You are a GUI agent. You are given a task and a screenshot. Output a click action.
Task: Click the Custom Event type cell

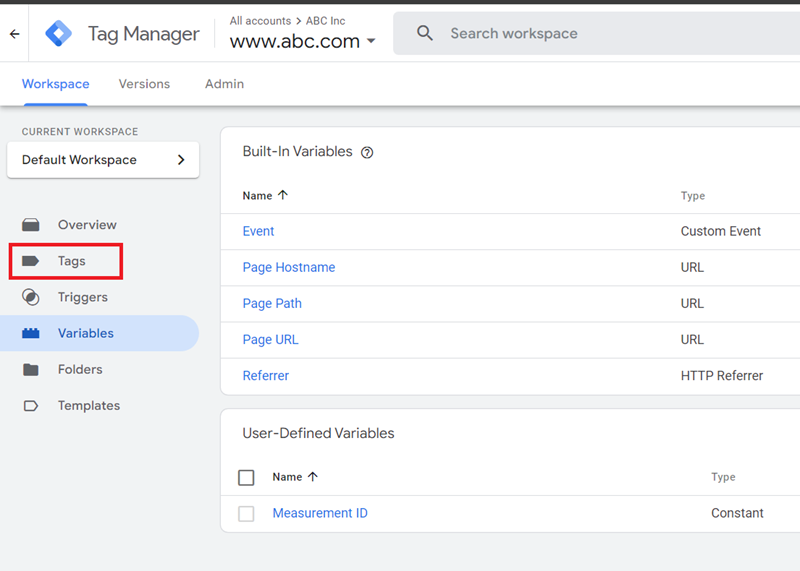click(x=720, y=231)
